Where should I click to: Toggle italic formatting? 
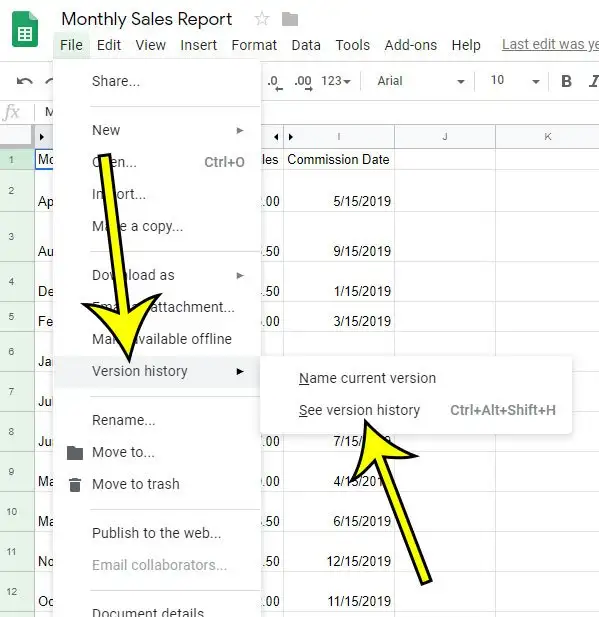[593, 81]
